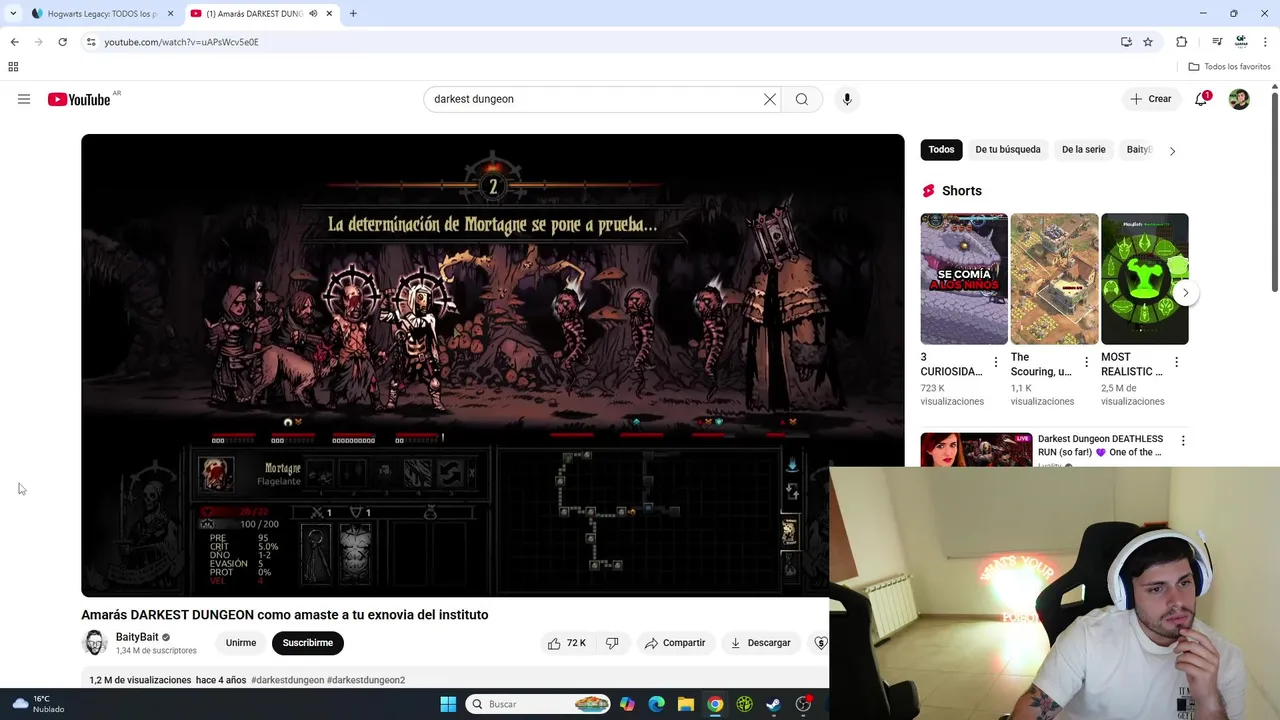
Task: Mute the Amarás DARKEST DUNGEON tab audio
Action: pos(313,13)
